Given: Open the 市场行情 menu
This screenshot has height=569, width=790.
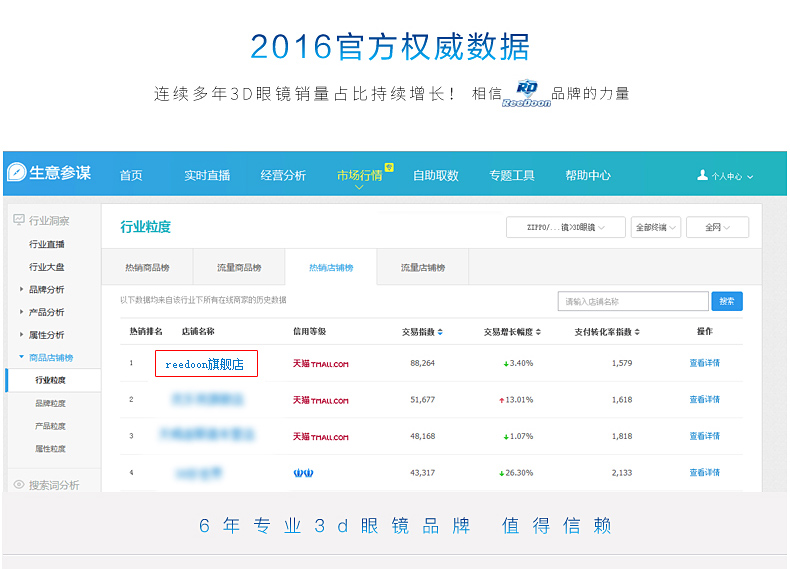Looking at the screenshot, I should coord(359,175).
